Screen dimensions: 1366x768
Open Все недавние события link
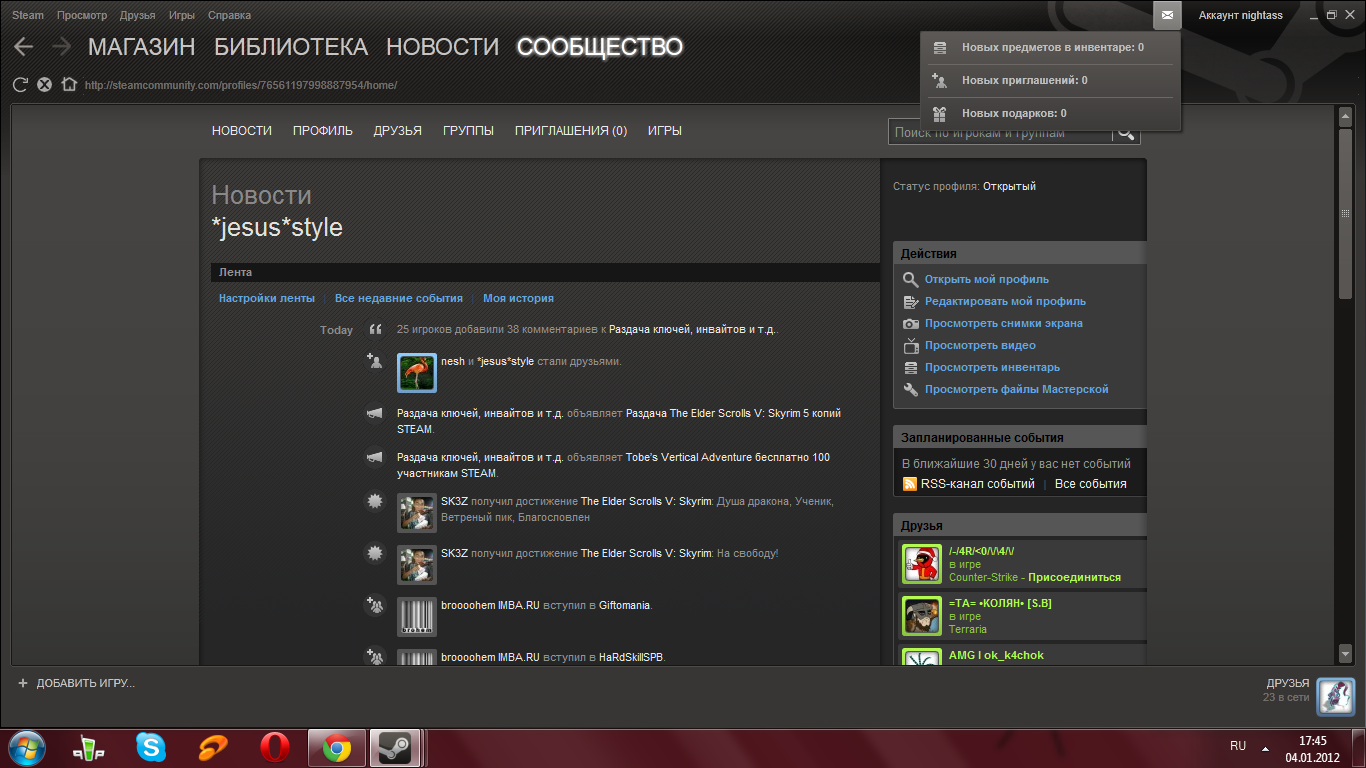(x=399, y=298)
